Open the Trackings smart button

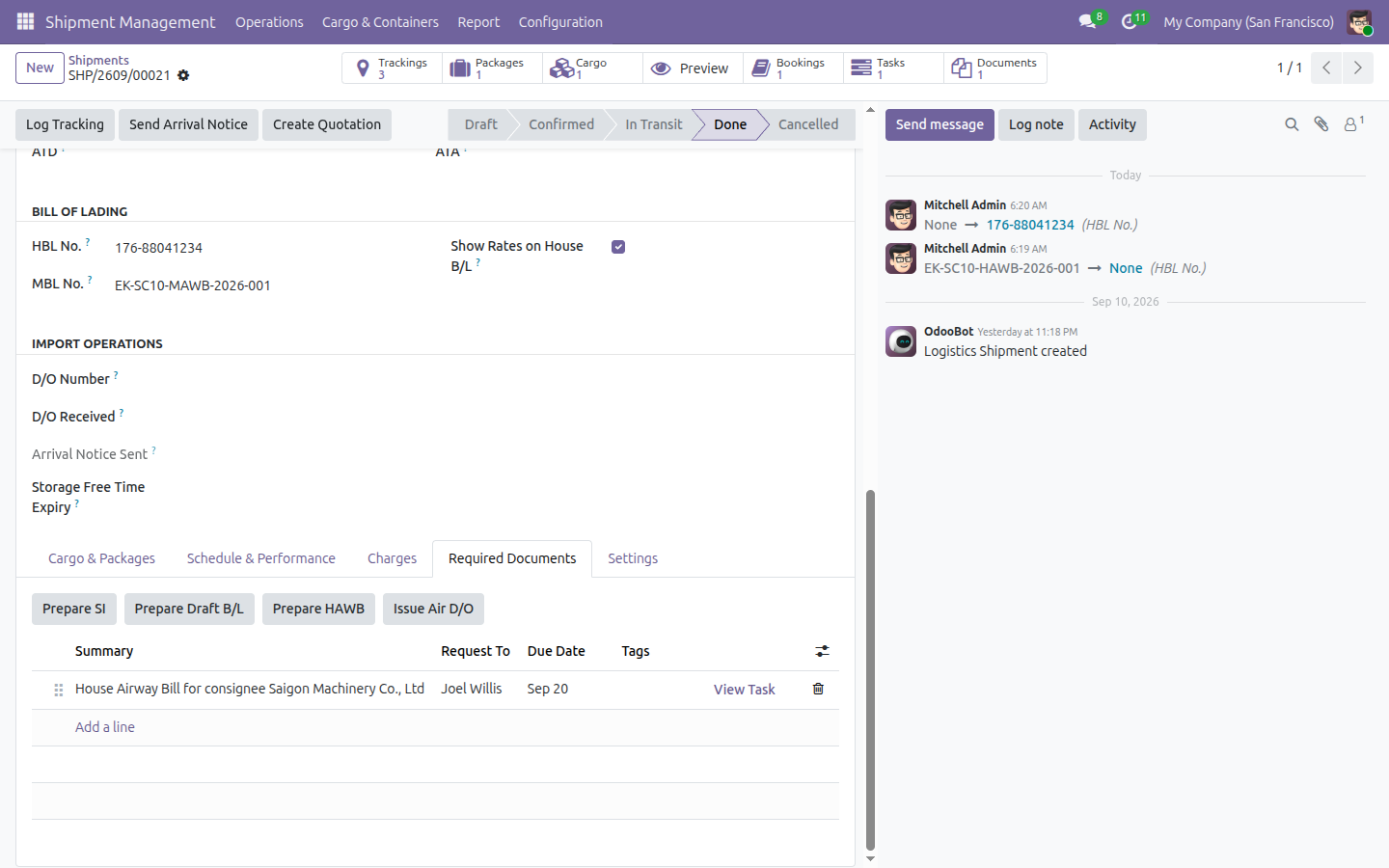tap(392, 68)
